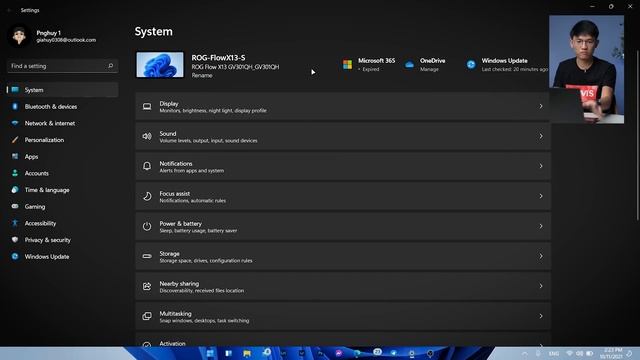The height and width of the screenshot is (360, 640).
Task: Click the Windows Update sync icon in the header
Action: pyautogui.click(x=471, y=64)
